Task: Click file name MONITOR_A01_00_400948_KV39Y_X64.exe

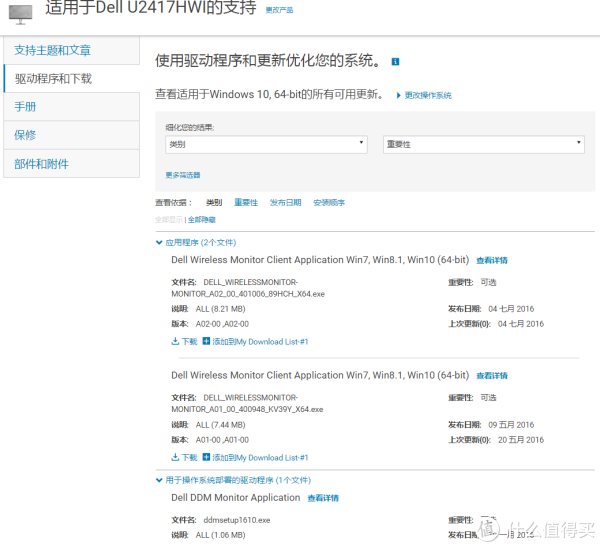Action: tap(247, 409)
